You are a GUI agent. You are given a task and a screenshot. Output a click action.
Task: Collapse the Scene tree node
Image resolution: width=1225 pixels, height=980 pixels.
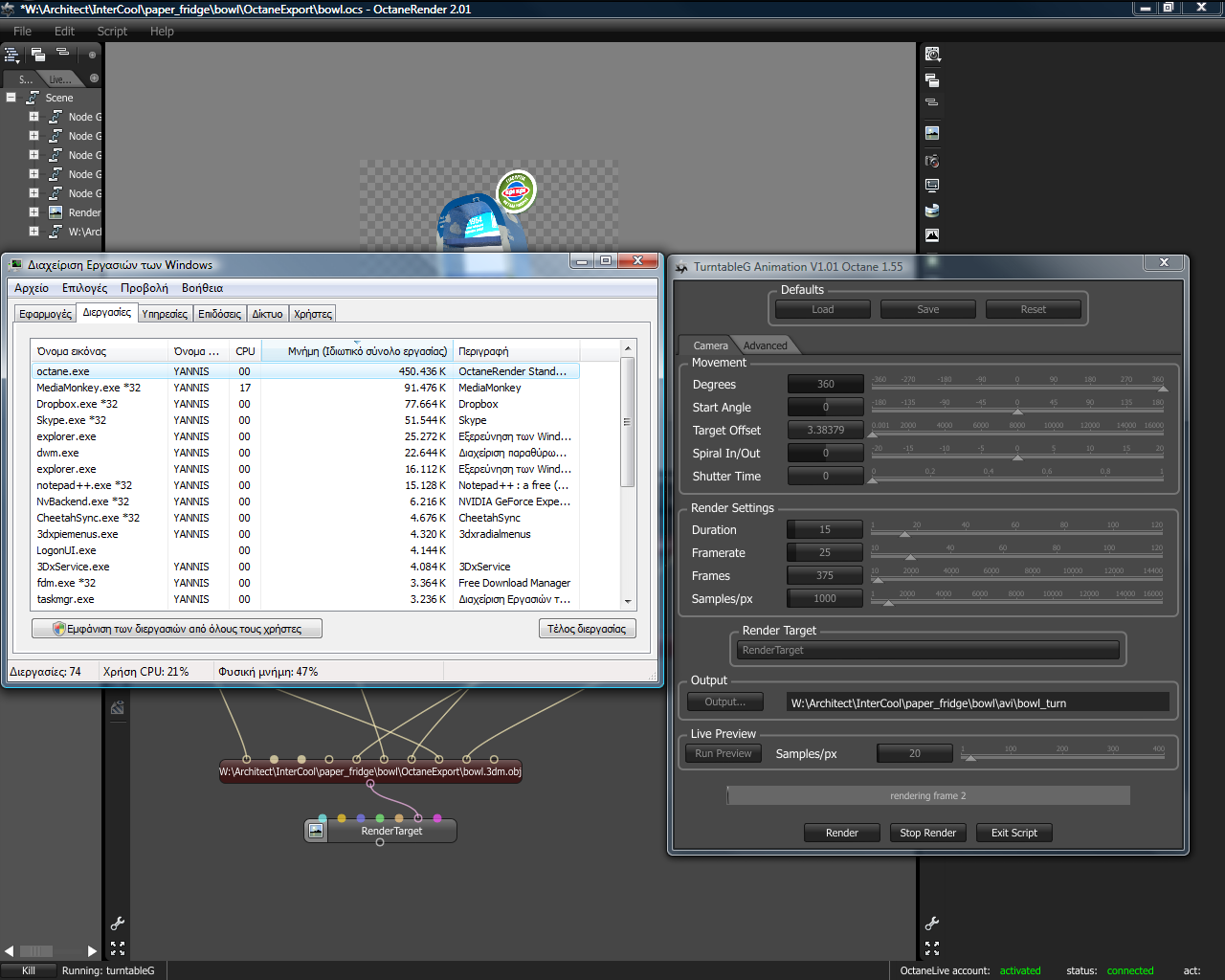[x=11, y=98]
